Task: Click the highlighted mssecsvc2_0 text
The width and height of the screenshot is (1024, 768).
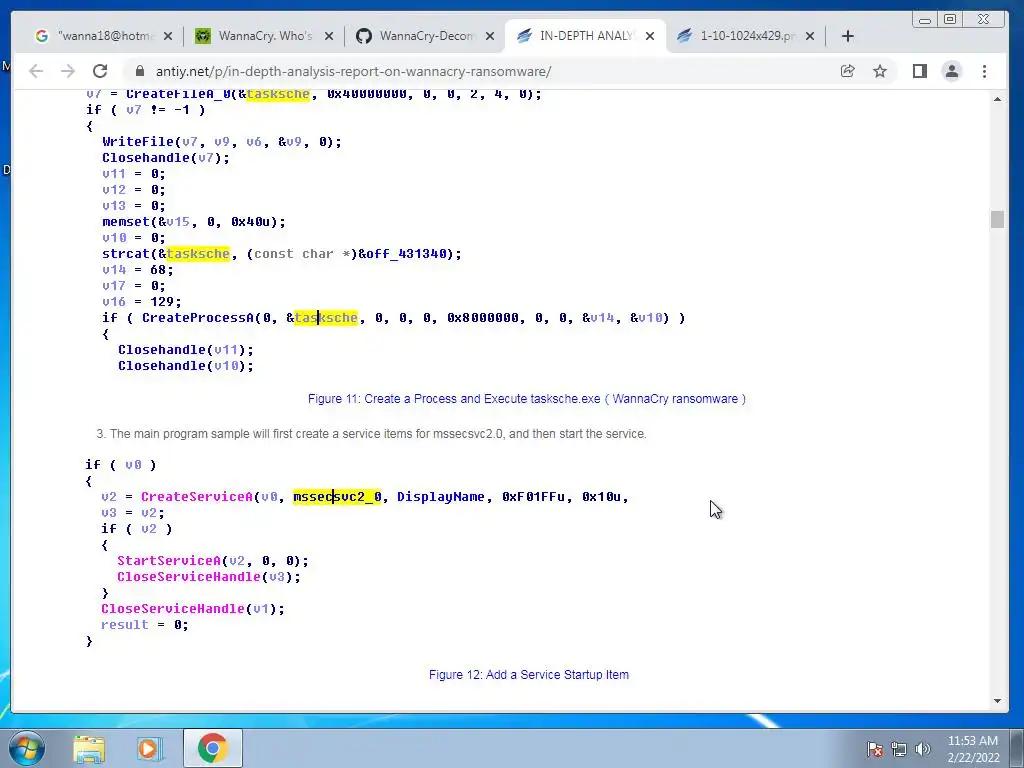Action: [337, 497]
